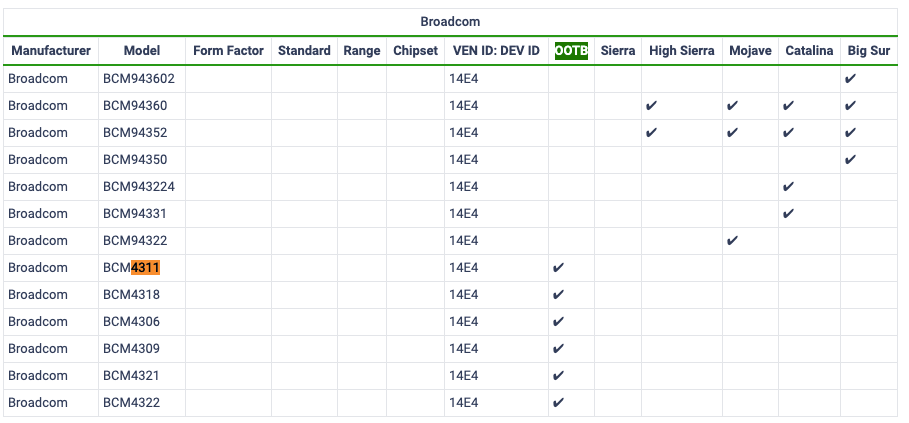Click the Broadcom table title
The height and width of the screenshot is (423, 909).
click(x=450, y=21)
